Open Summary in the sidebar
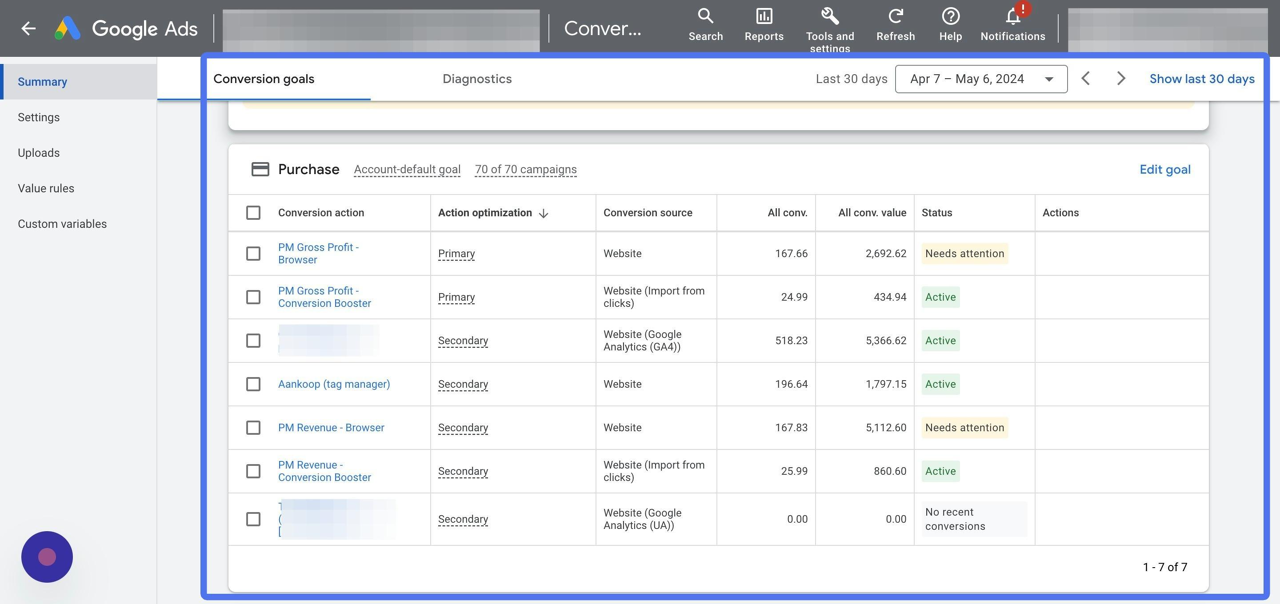The image size is (1280, 604). click(78, 82)
